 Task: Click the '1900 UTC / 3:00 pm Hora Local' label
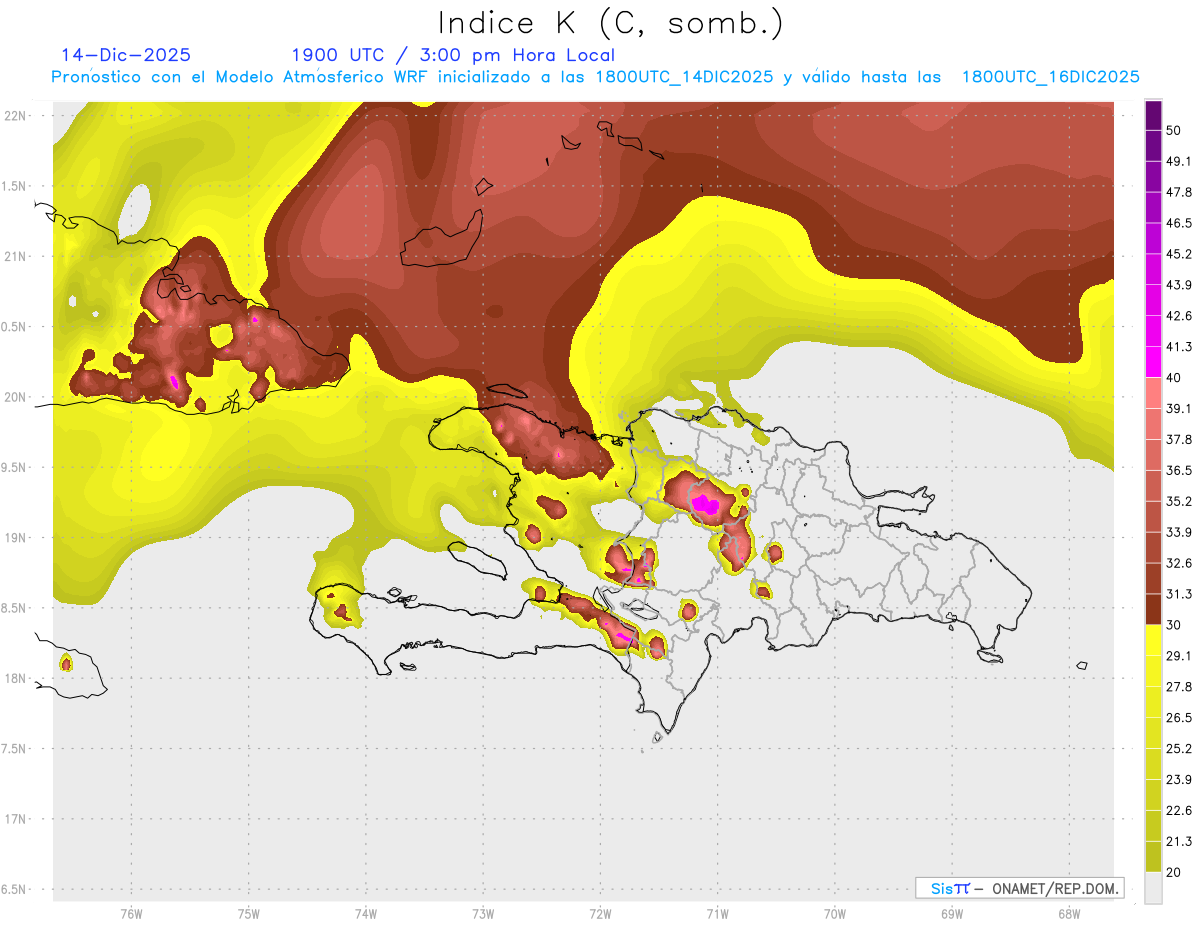(x=453, y=55)
